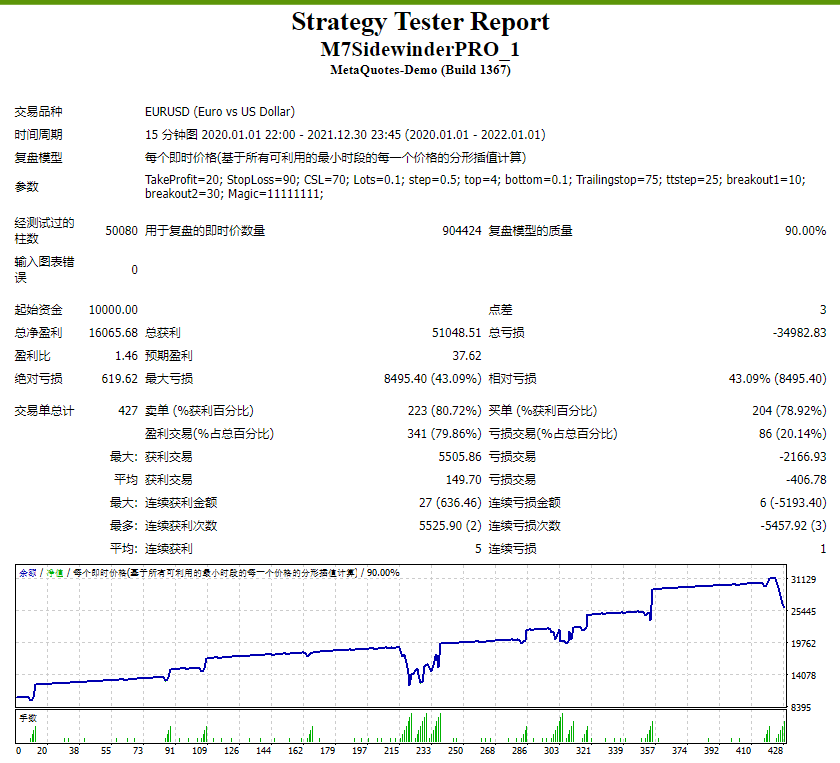Click expected payoff value 37.62
The height and width of the screenshot is (763, 840).
pyautogui.click(x=467, y=356)
